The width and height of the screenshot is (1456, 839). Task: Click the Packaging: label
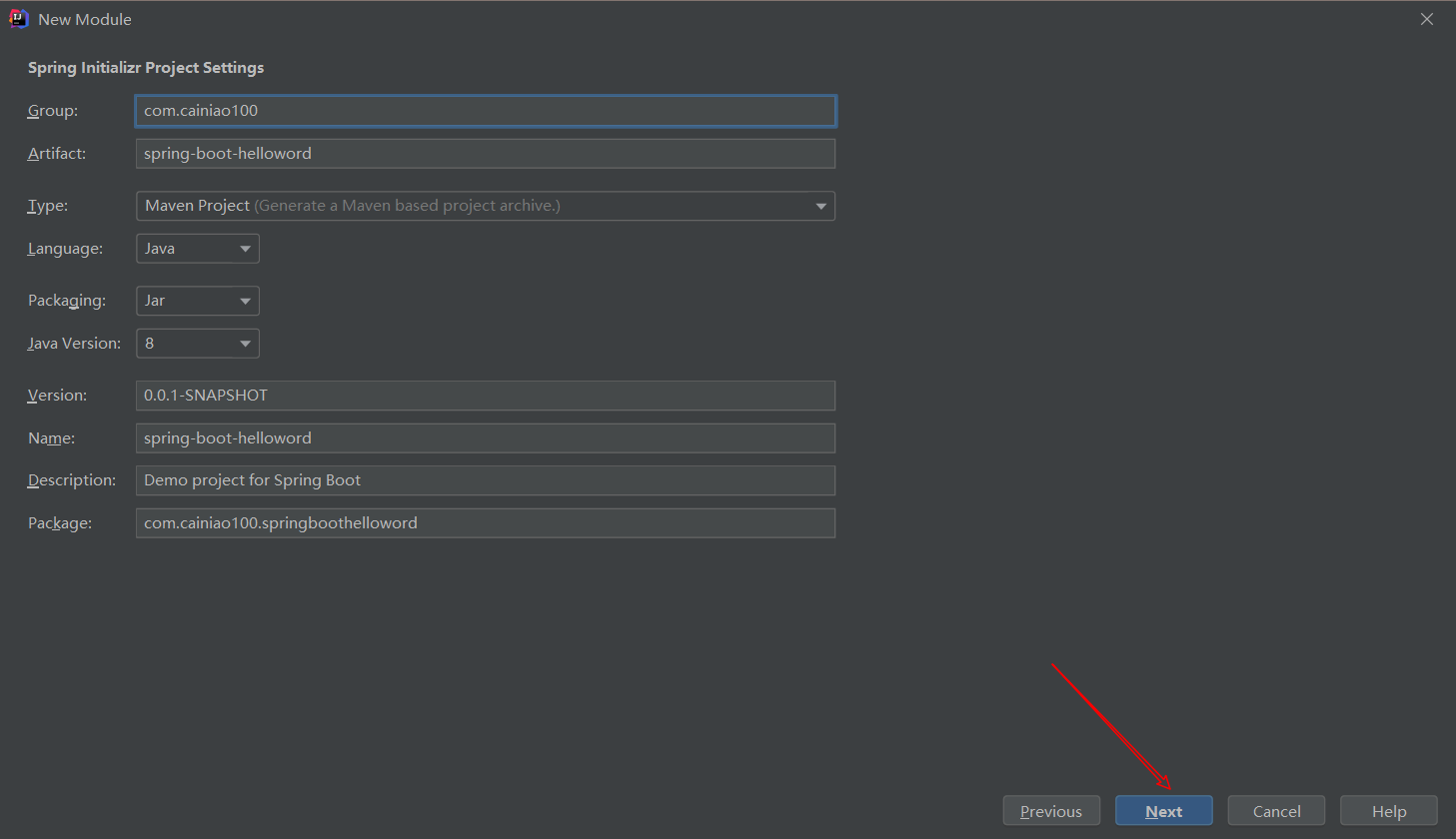tap(67, 301)
